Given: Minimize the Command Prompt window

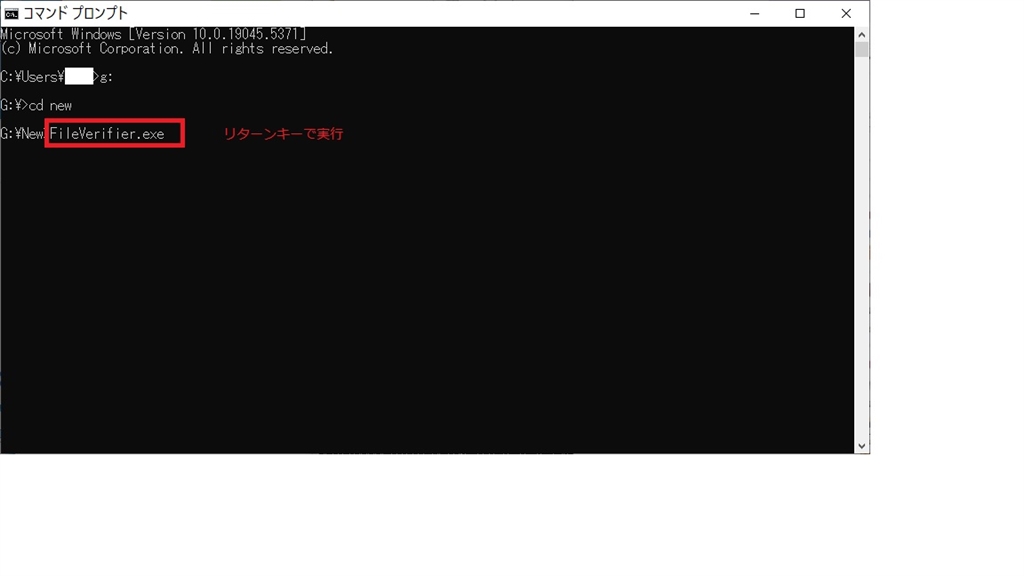Looking at the screenshot, I should pyautogui.click(x=754, y=14).
